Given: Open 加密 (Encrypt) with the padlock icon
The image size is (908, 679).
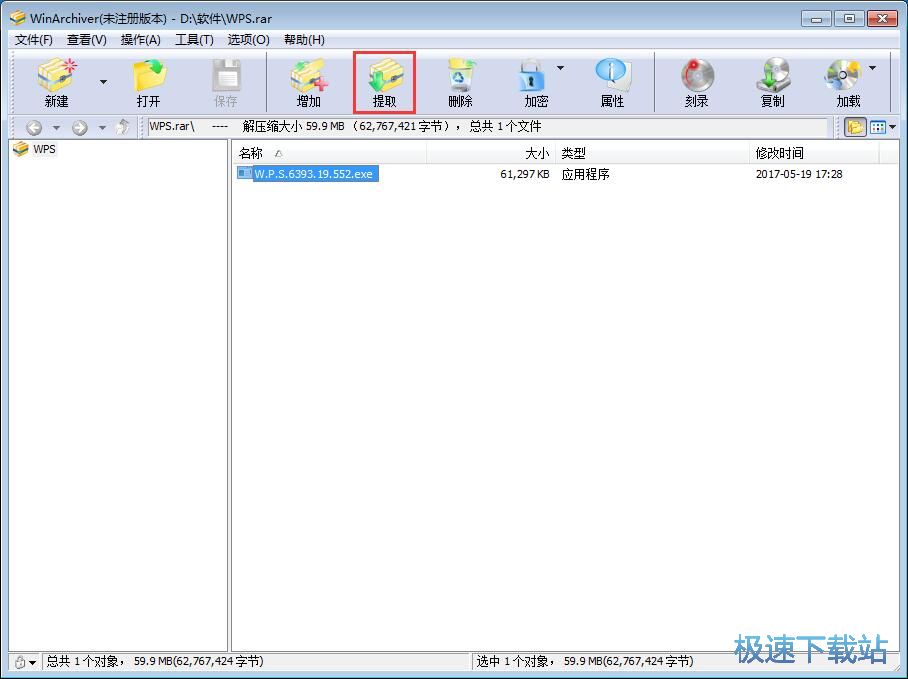Looking at the screenshot, I should [x=535, y=78].
